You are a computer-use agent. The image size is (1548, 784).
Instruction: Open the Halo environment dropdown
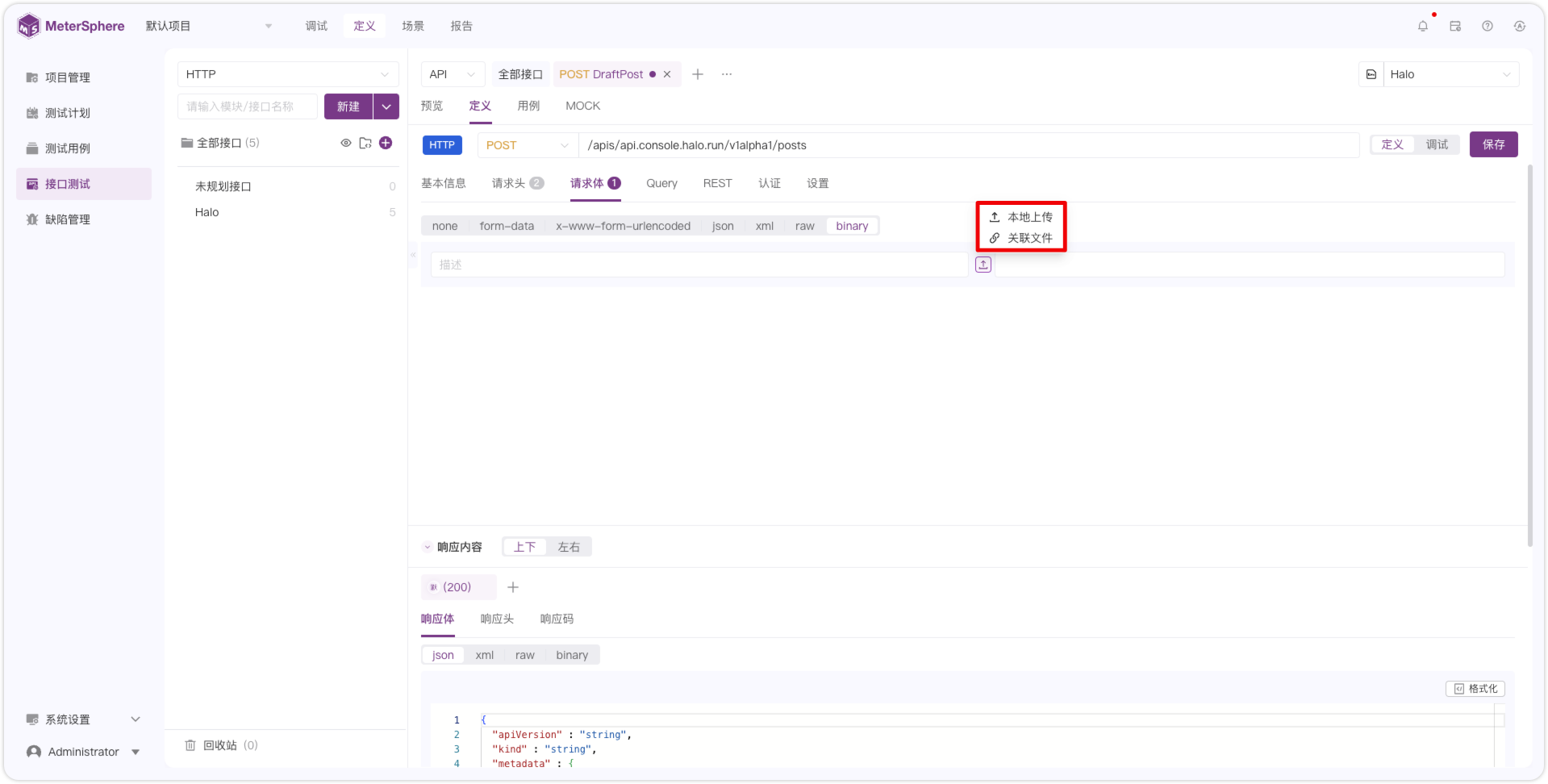(1451, 74)
